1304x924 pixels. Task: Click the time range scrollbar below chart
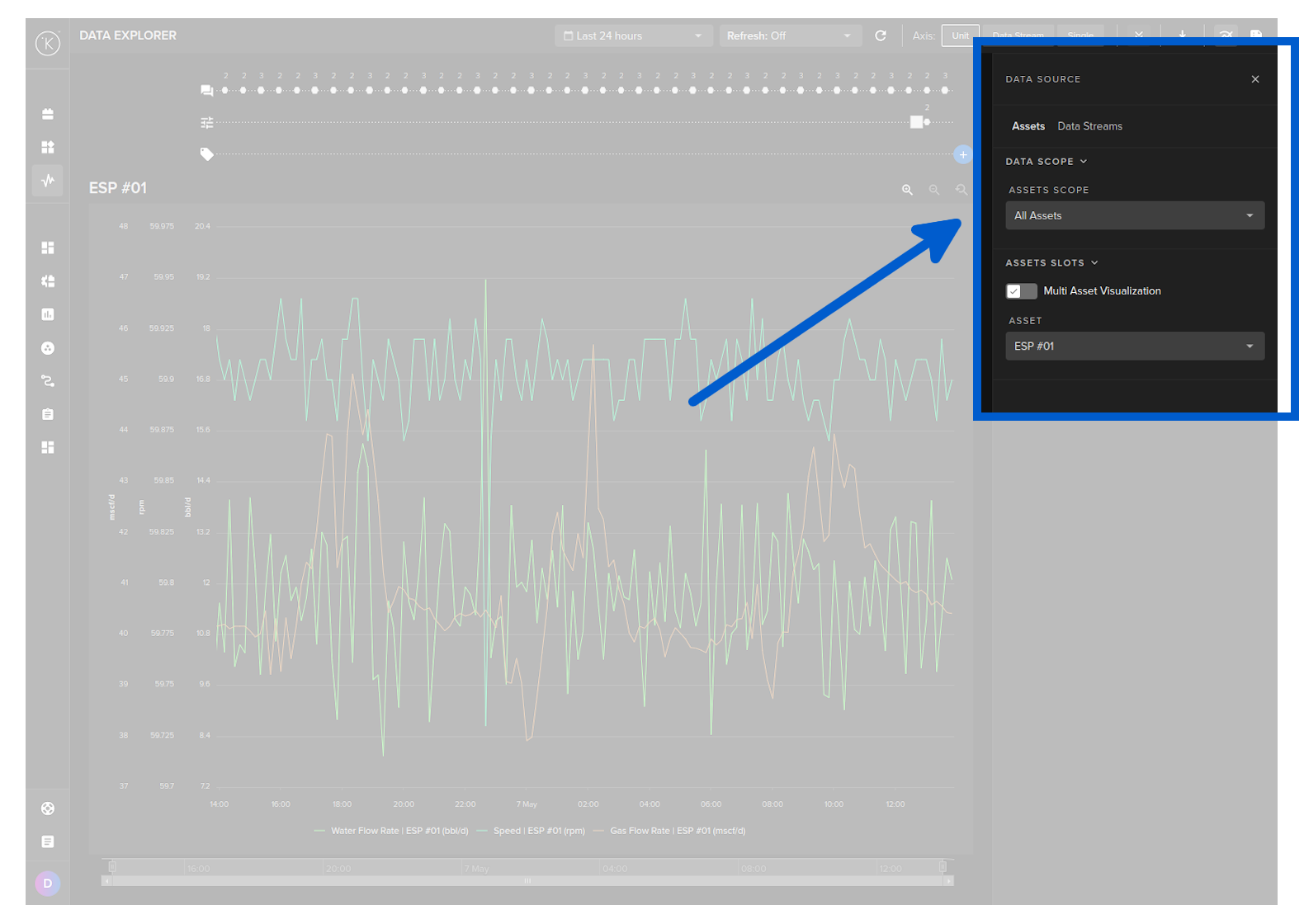(x=527, y=881)
